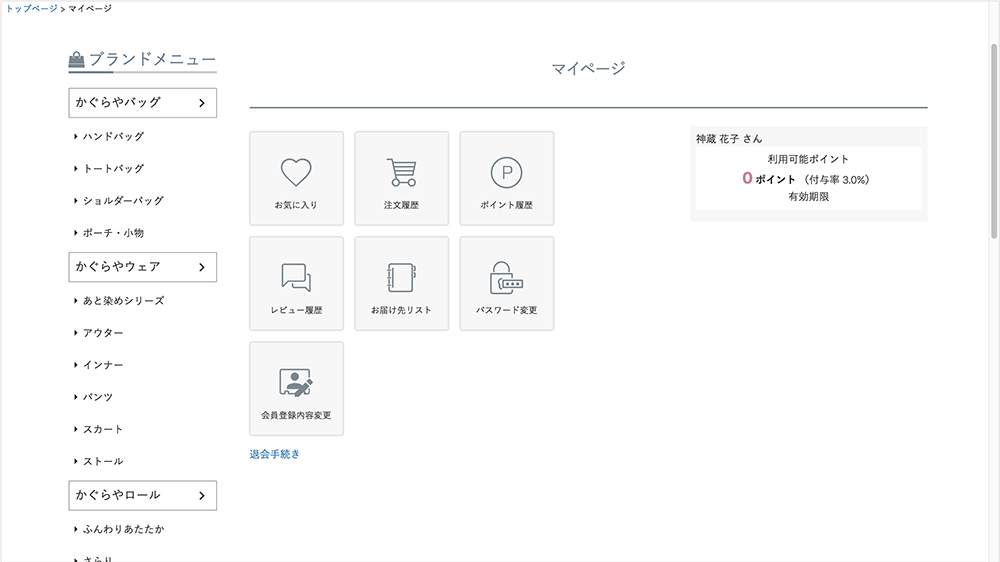Choose スカート from the wear menu

tap(103, 429)
